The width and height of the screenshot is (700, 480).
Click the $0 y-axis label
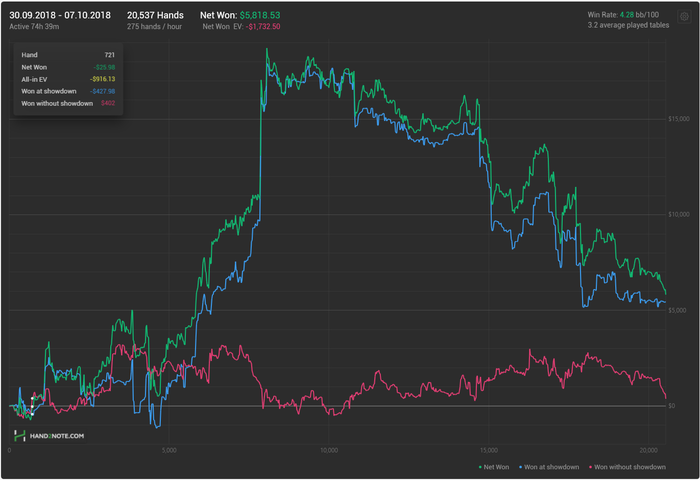point(671,406)
